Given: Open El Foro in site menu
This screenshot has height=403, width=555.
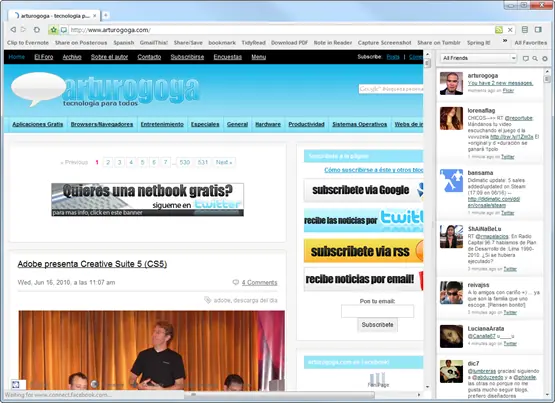Looking at the screenshot, I should pyautogui.click(x=44, y=57).
